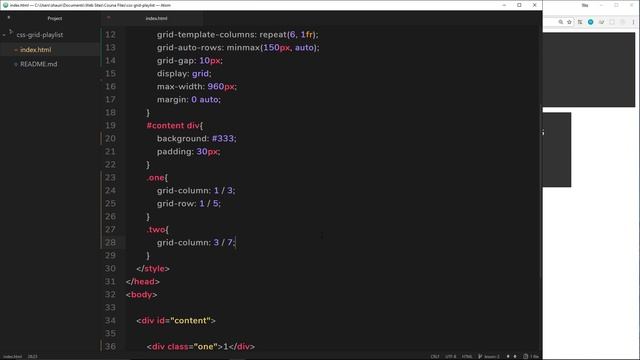Minimize the Atom window
Screen dimensions: 640x360
(504, 5)
